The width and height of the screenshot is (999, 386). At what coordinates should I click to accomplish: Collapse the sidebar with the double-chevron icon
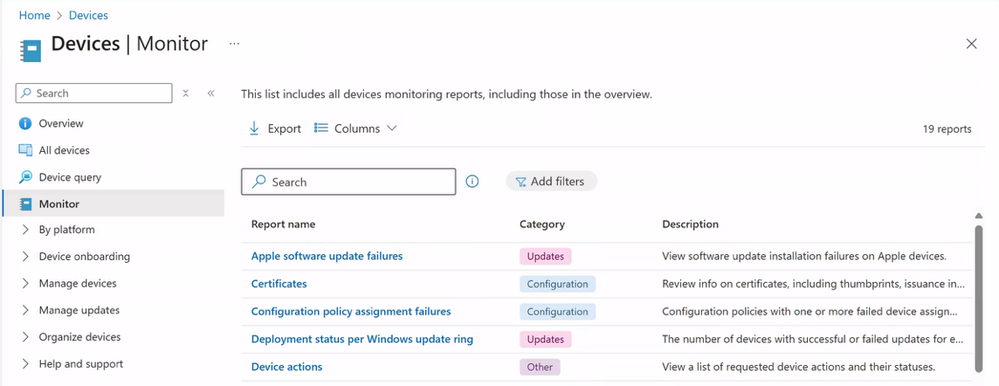(x=211, y=93)
